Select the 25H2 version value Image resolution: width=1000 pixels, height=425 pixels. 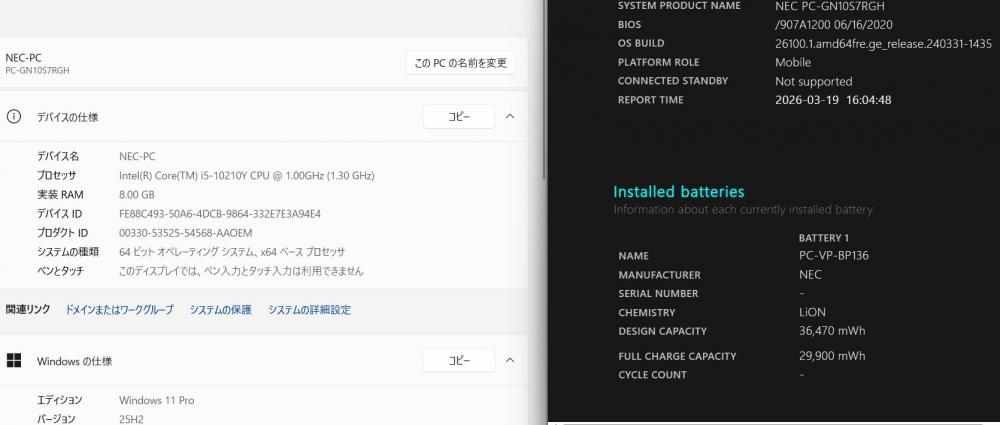(x=133, y=419)
